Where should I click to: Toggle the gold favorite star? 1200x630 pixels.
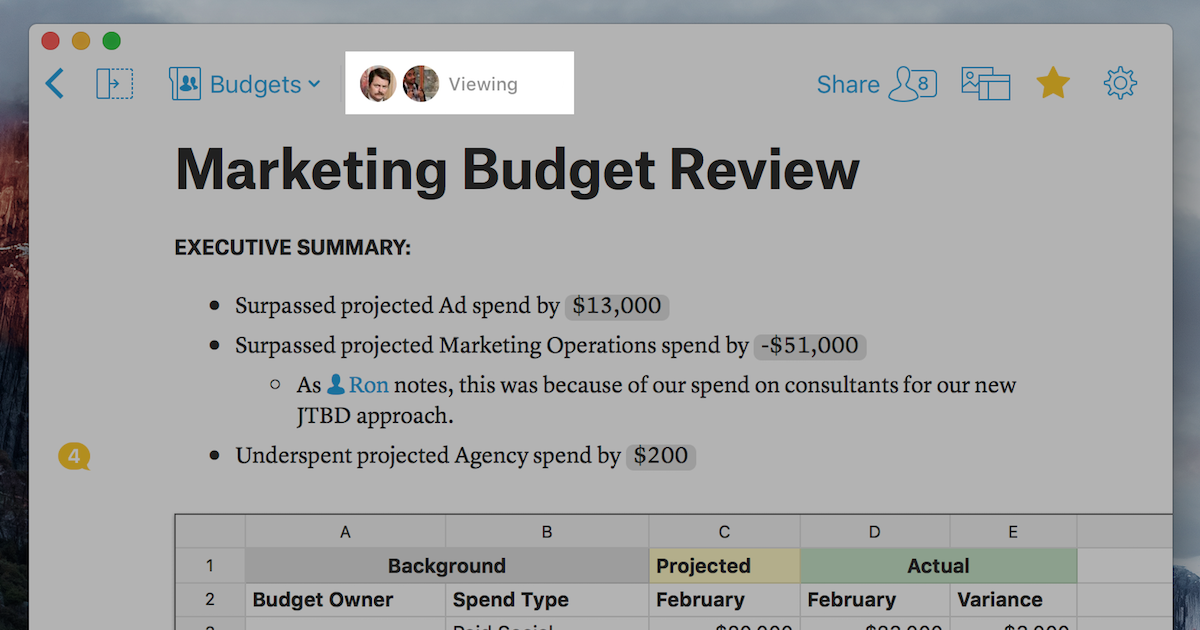(x=1052, y=84)
